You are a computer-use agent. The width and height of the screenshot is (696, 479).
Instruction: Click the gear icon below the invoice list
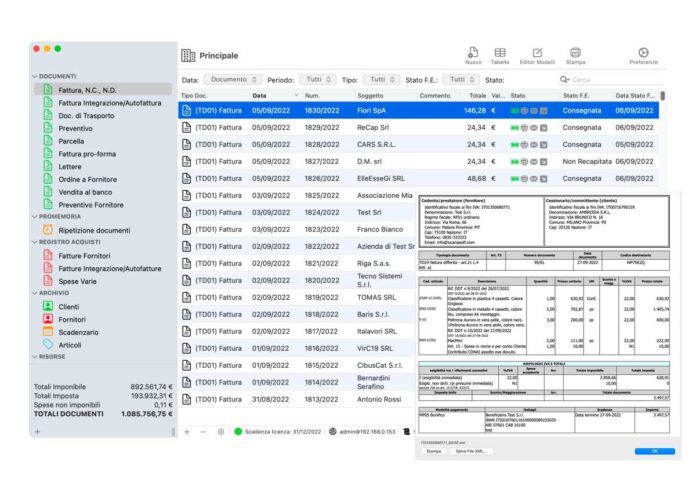point(221,431)
